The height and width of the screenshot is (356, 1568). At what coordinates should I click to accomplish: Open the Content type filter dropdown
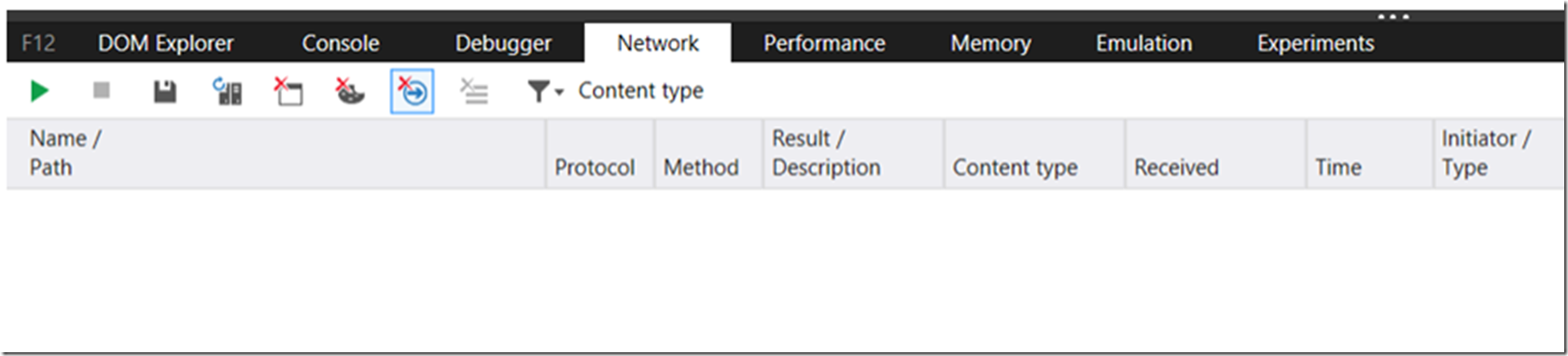click(616, 91)
